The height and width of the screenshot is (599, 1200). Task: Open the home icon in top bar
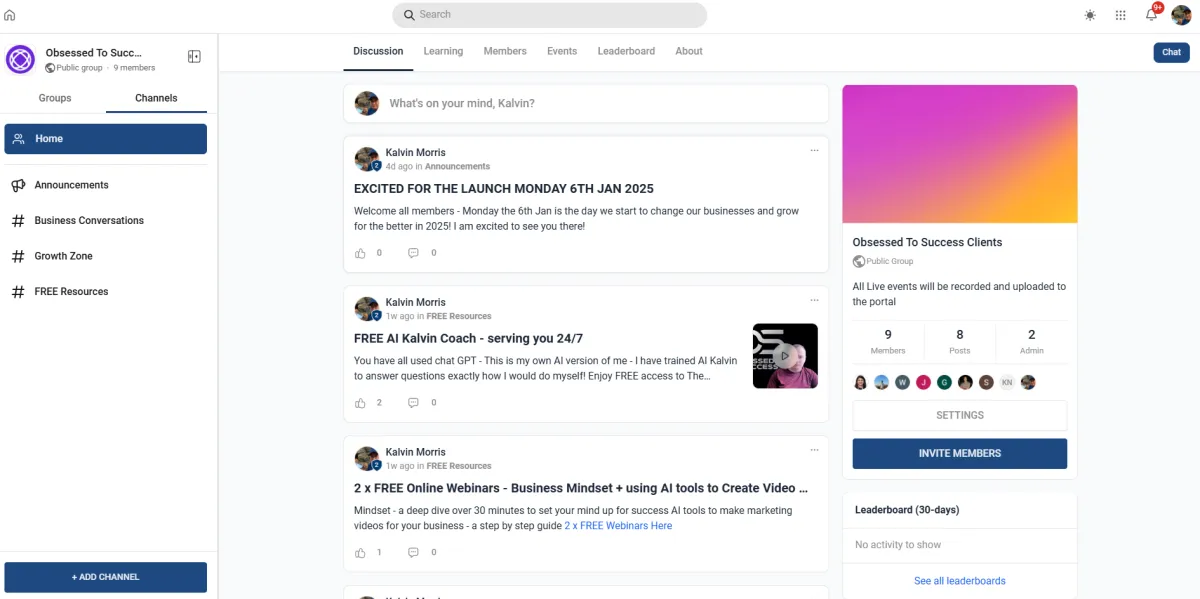point(10,15)
